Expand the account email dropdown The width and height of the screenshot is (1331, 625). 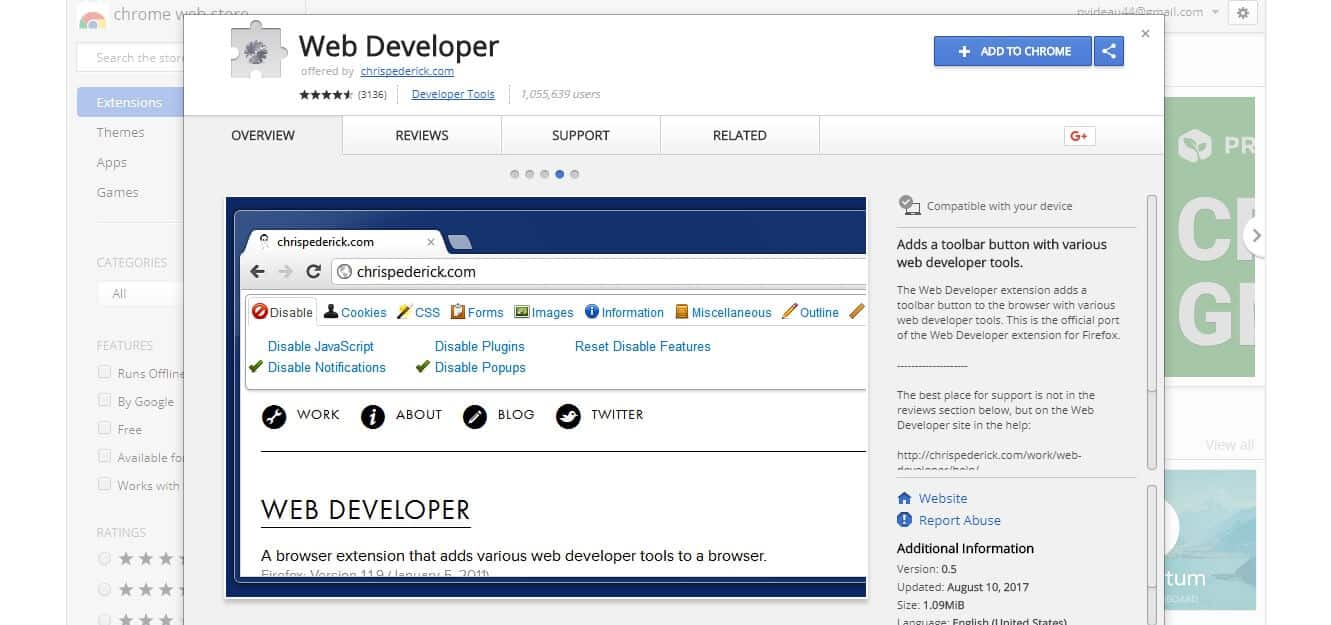[x=1215, y=13]
